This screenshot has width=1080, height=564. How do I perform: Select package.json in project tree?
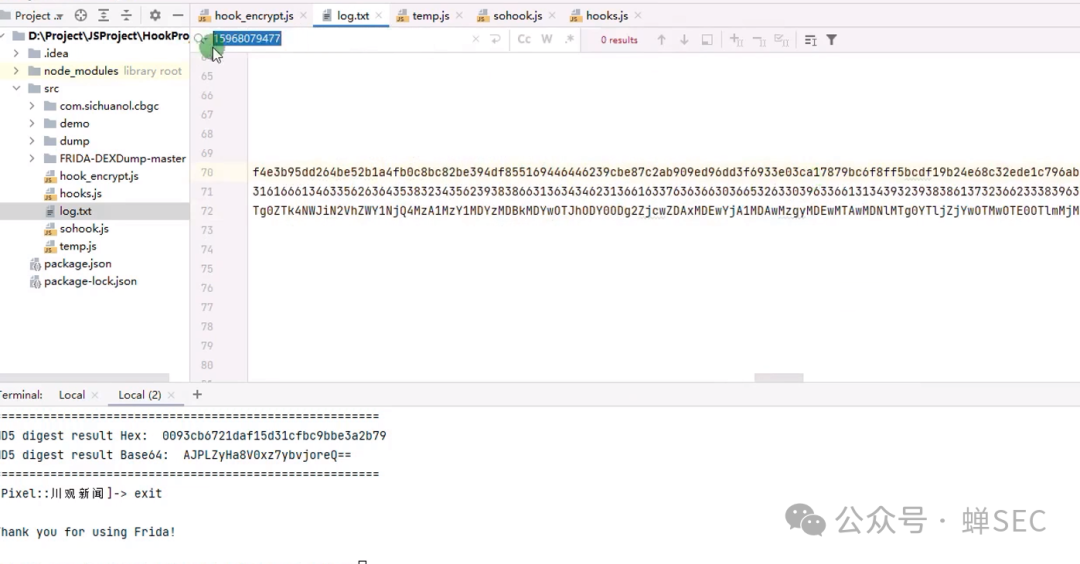coord(77,264)
